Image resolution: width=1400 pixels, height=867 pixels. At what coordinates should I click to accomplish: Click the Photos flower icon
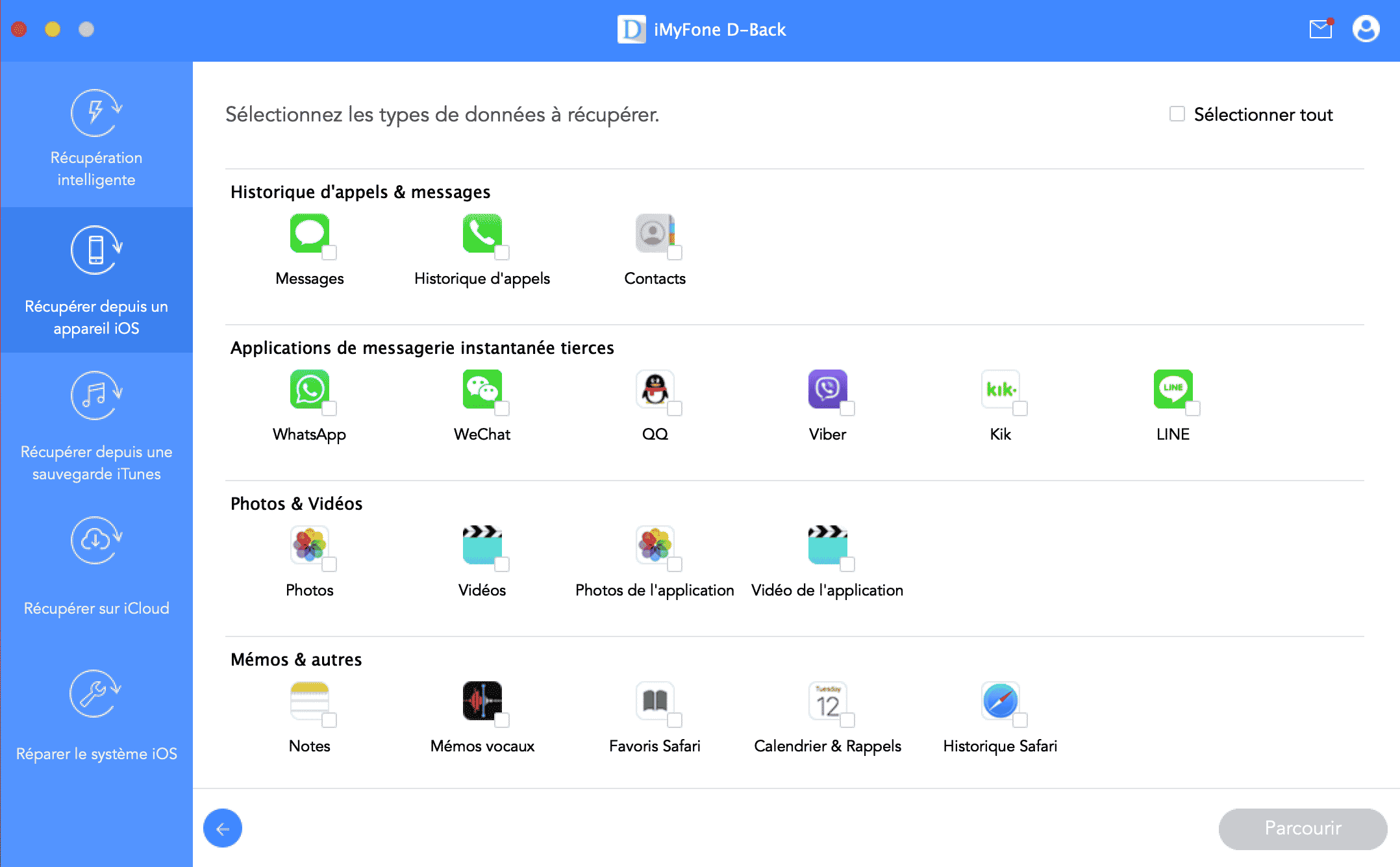(310, 545)
